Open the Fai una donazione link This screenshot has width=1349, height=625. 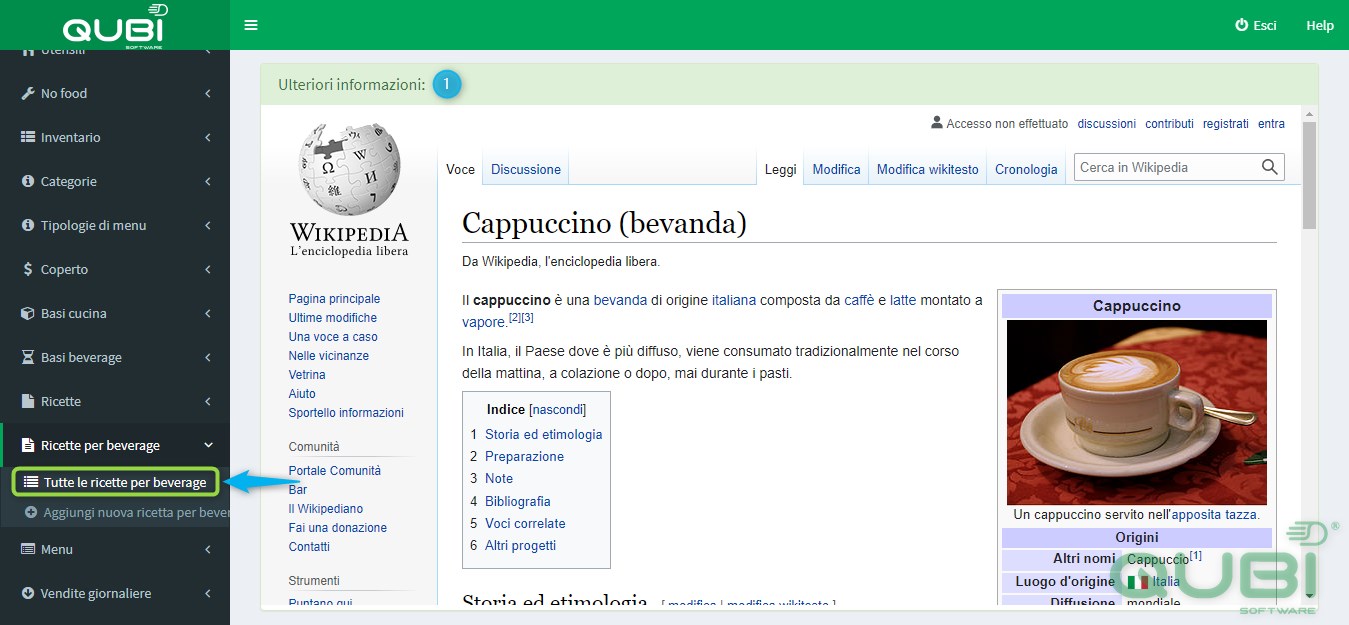338,528
